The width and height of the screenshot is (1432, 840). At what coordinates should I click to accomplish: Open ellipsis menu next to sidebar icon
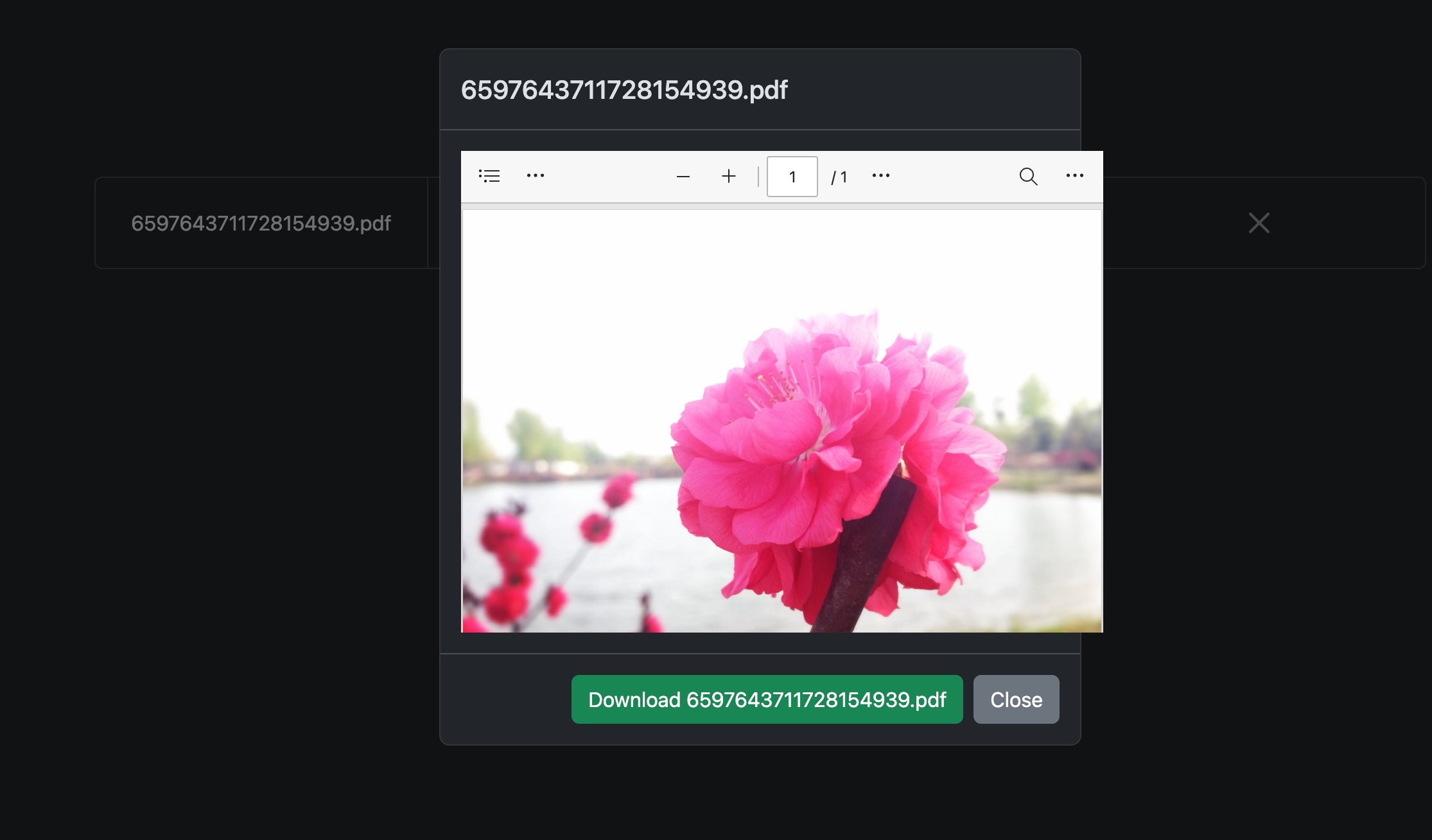click(536, 175)
